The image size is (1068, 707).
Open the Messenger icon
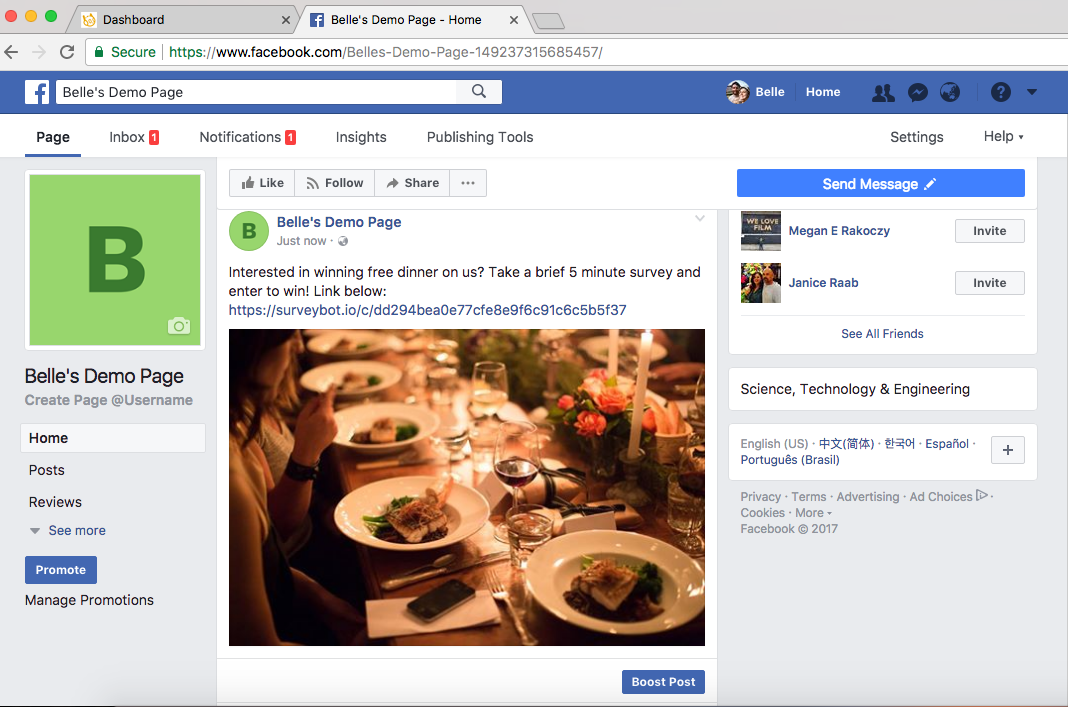[x=917, y=92]
